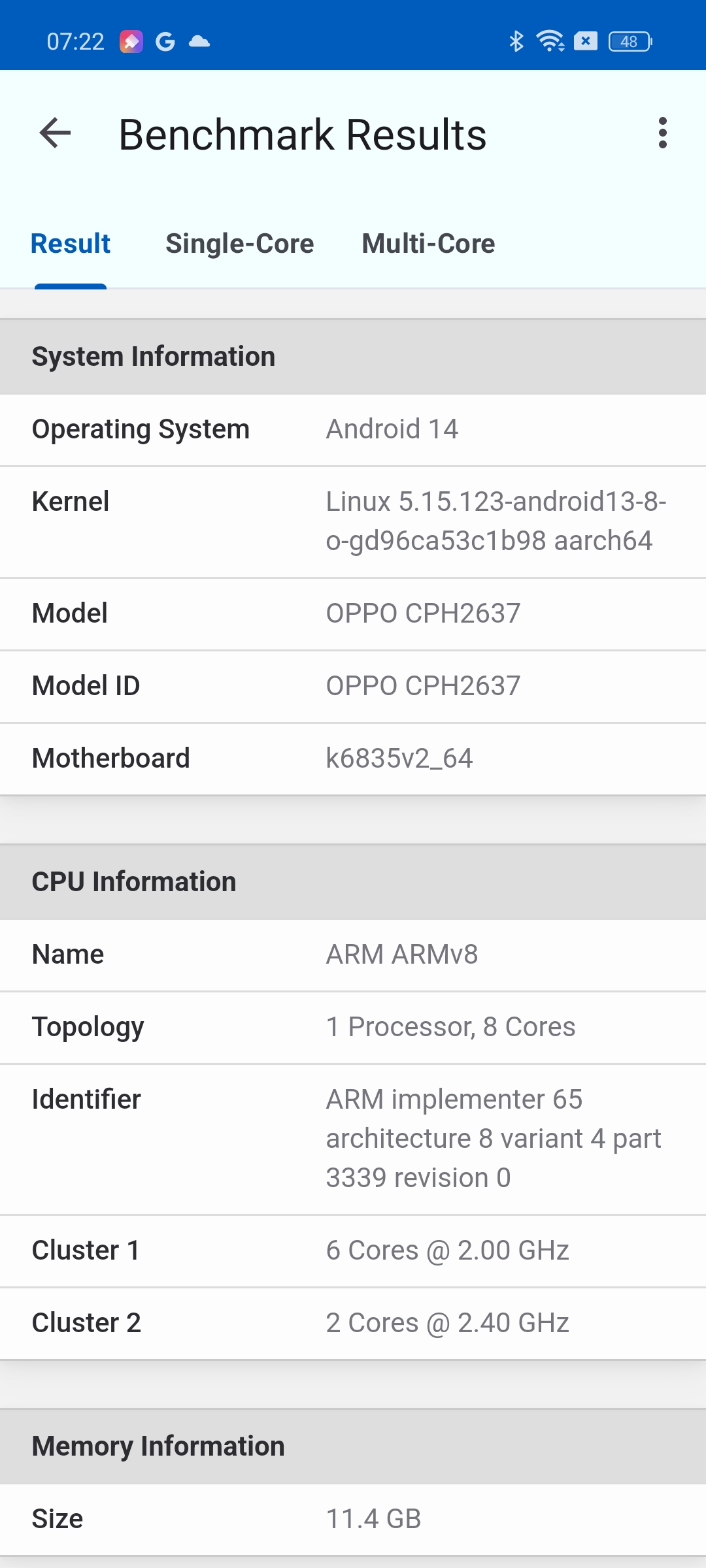Tap the Memory Information section header
The width and height of the screenshot is (706, 1568).
[353, 1446]
